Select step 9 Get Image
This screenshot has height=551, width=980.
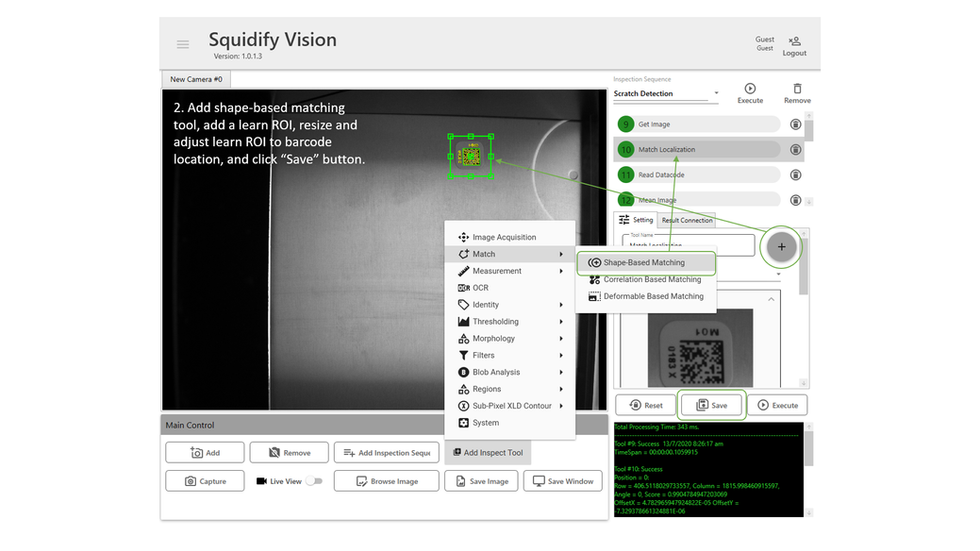pos(699,124)
